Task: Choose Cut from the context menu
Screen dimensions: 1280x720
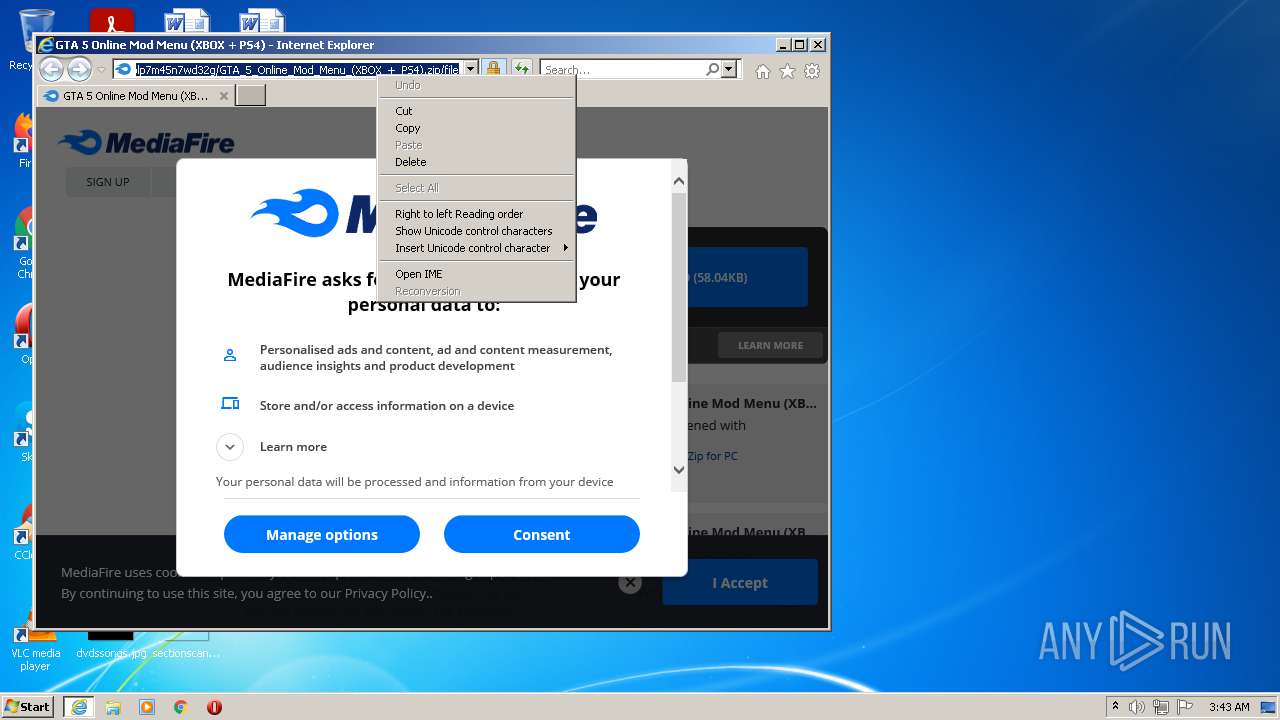Action: (x=476, y=111)
